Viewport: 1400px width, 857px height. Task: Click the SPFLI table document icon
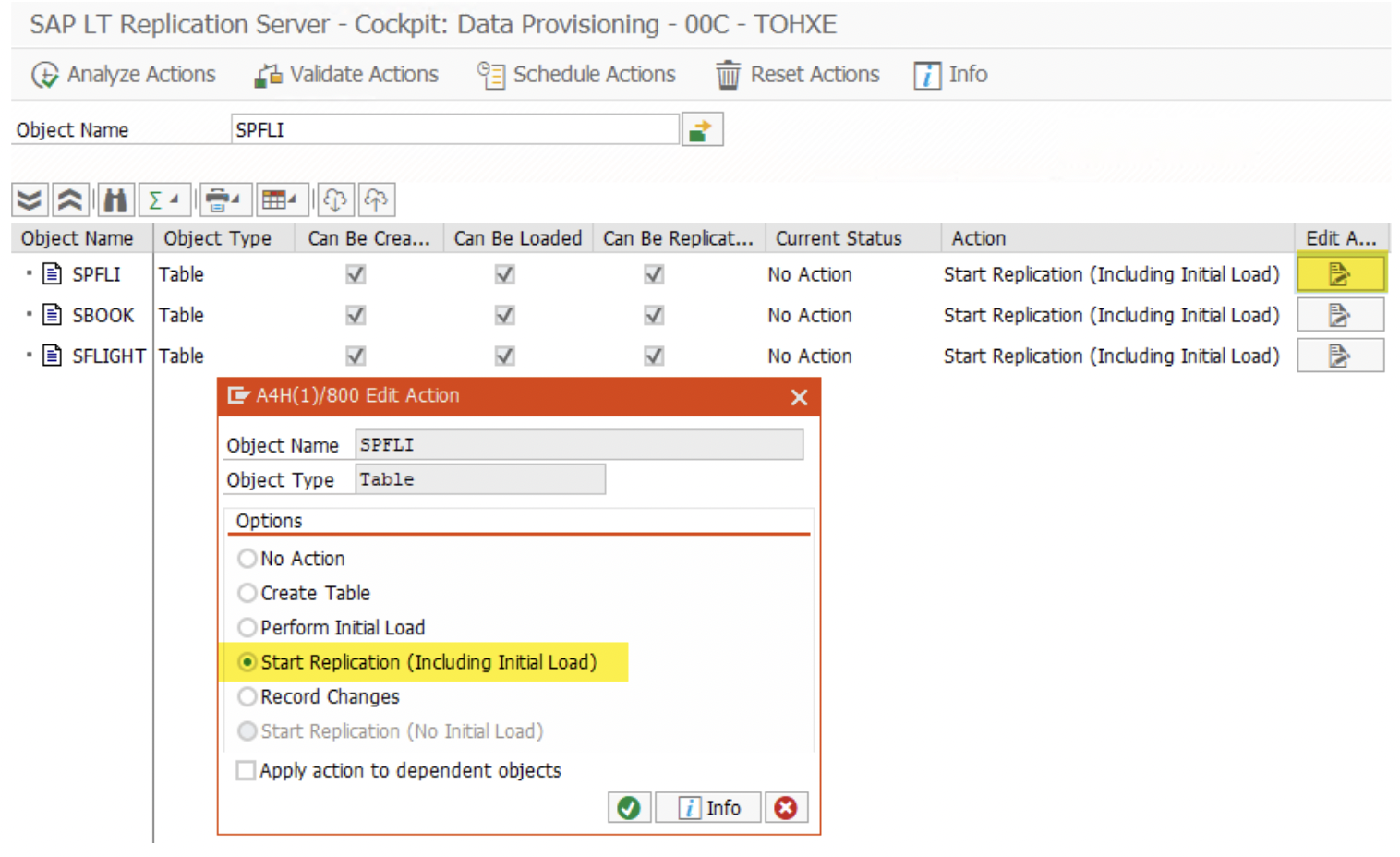(x=53, y=274)
